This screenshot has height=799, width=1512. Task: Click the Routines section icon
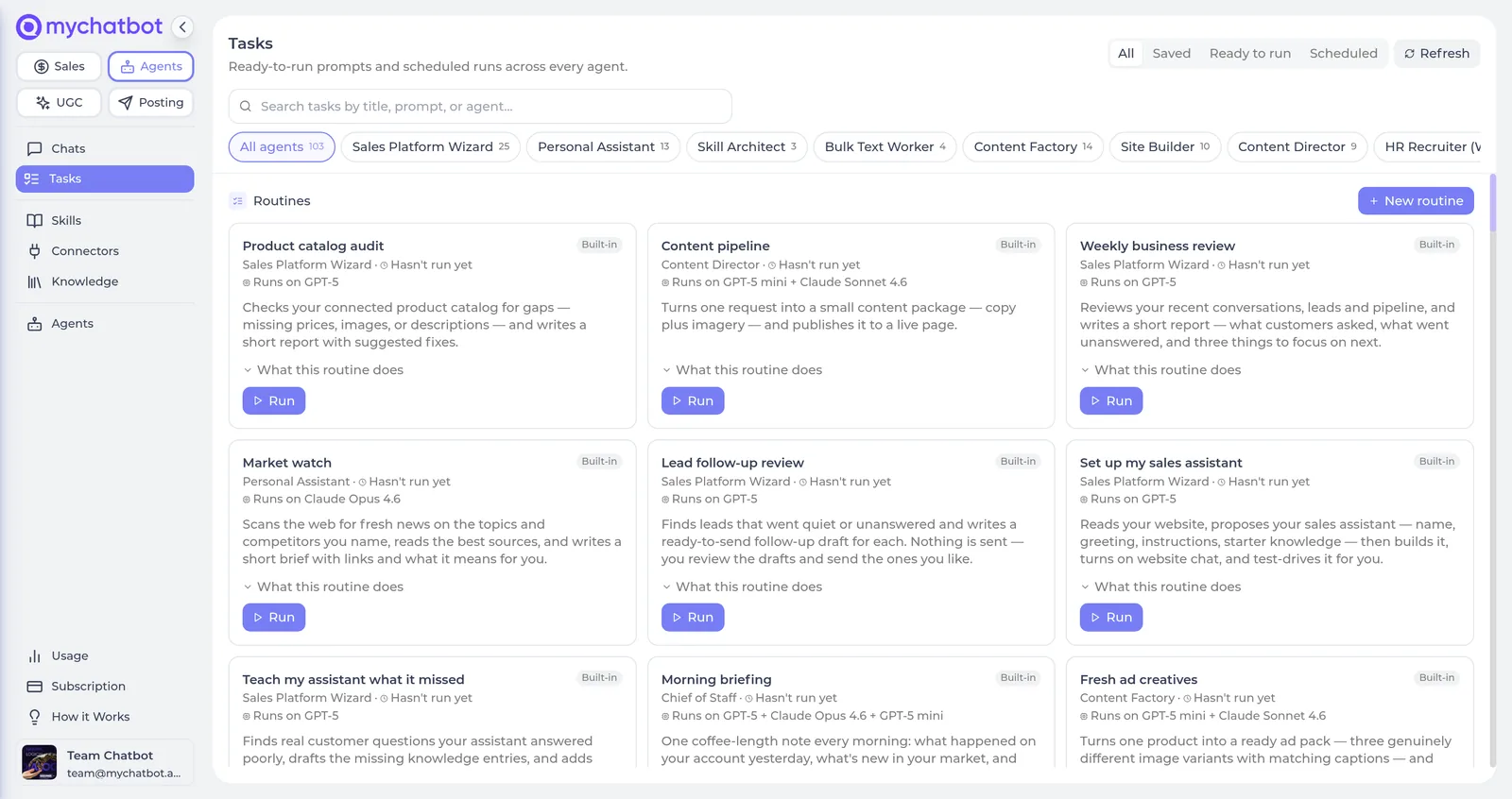pyautogui.click(x=238, y=201)
